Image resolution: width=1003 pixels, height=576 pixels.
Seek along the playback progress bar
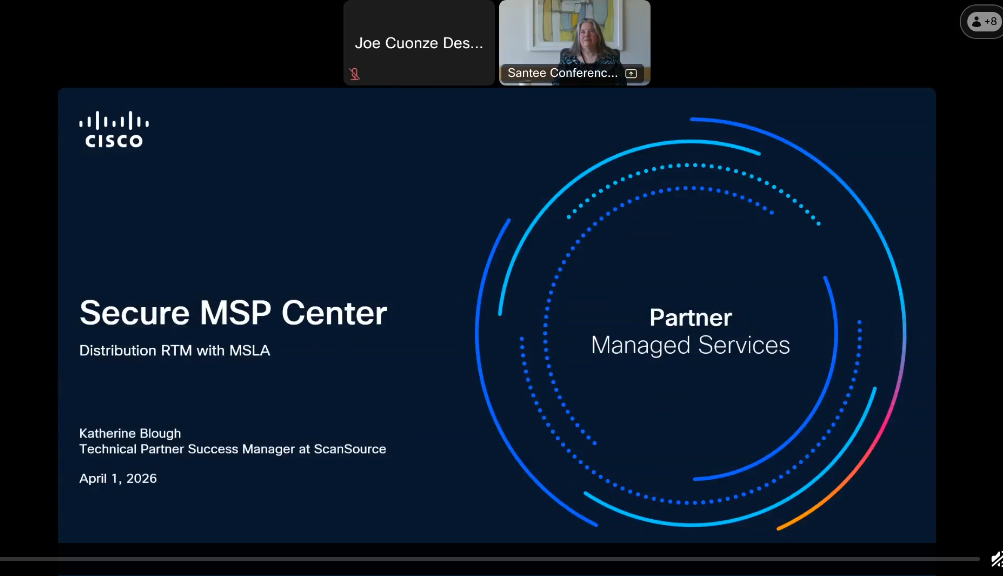tap(489, 559)
